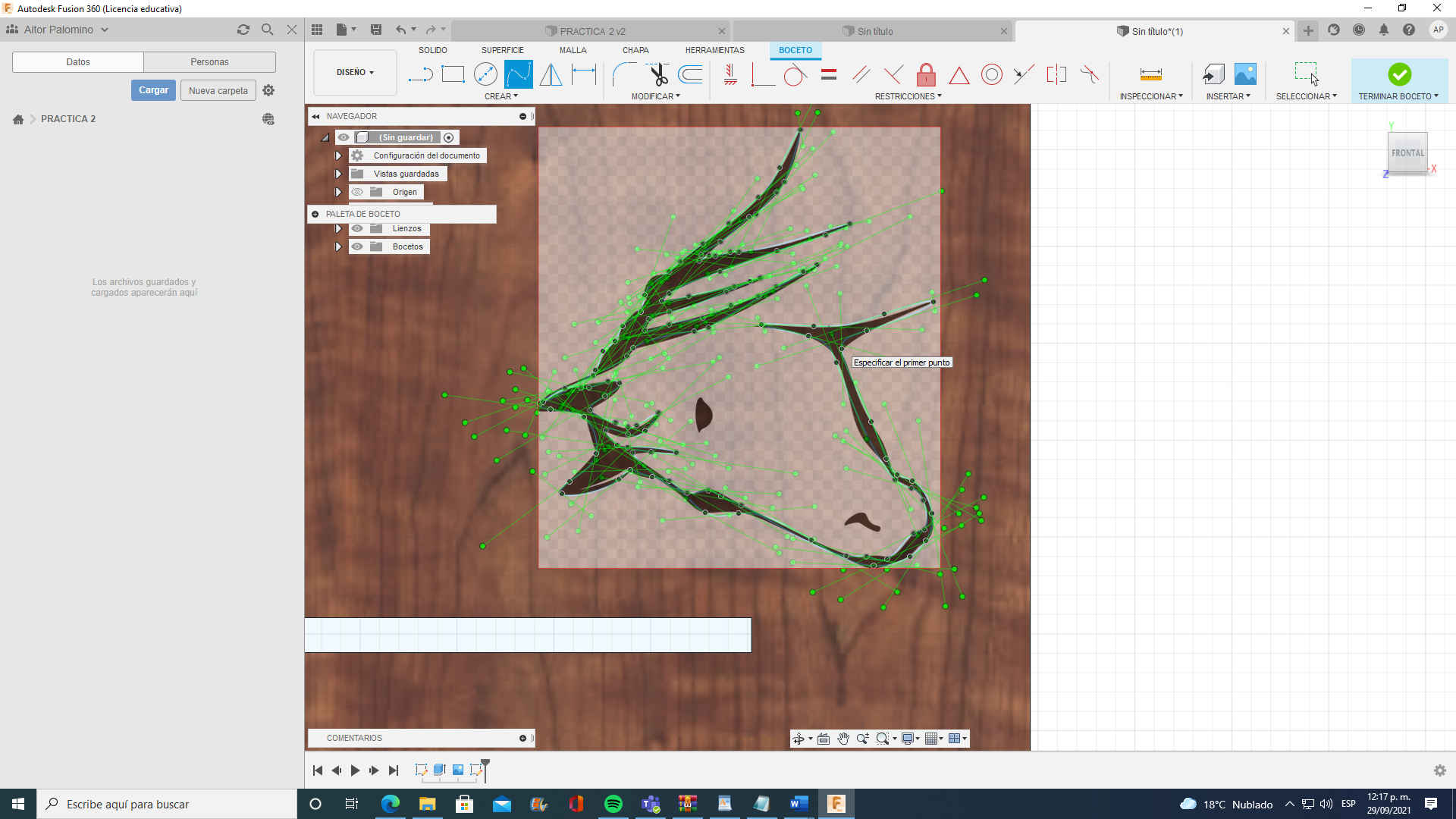
Task: Expand the Lienzos tree item
Action: pyautogui.click(x=338, y=228)
